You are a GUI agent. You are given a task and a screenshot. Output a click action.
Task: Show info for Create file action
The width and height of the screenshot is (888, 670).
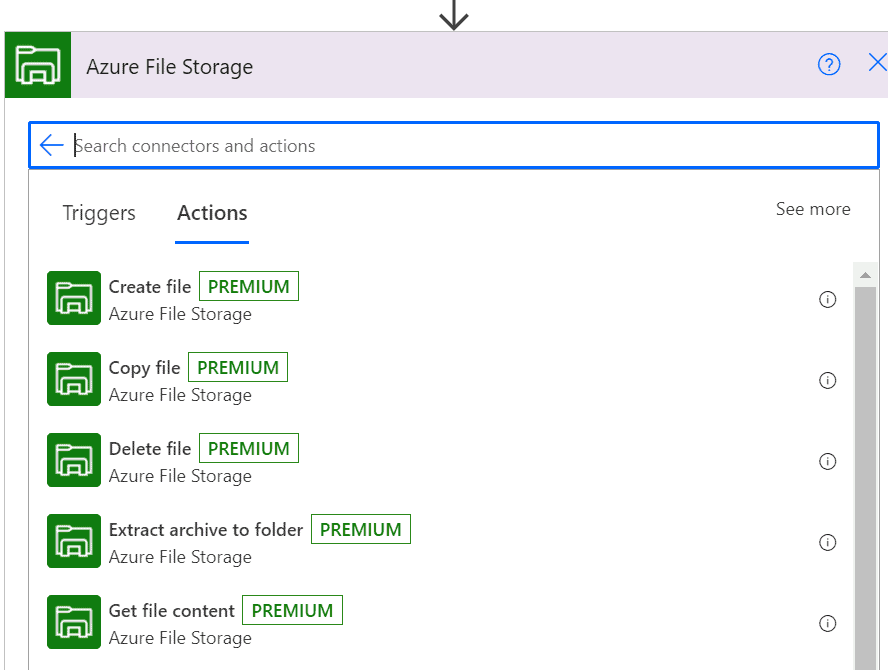click(x=827, y=299)
